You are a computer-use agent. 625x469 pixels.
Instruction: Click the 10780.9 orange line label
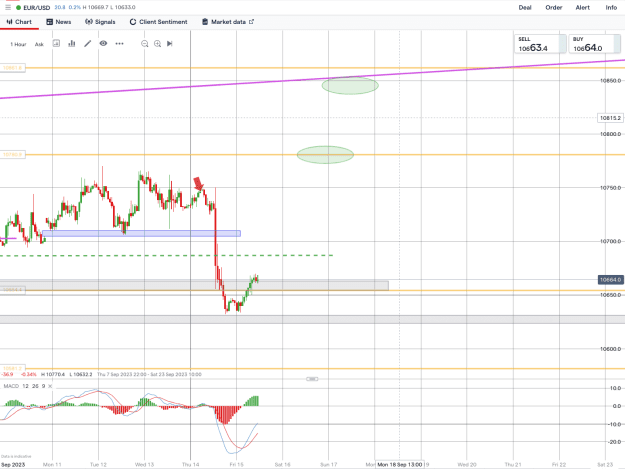point(12,155)
